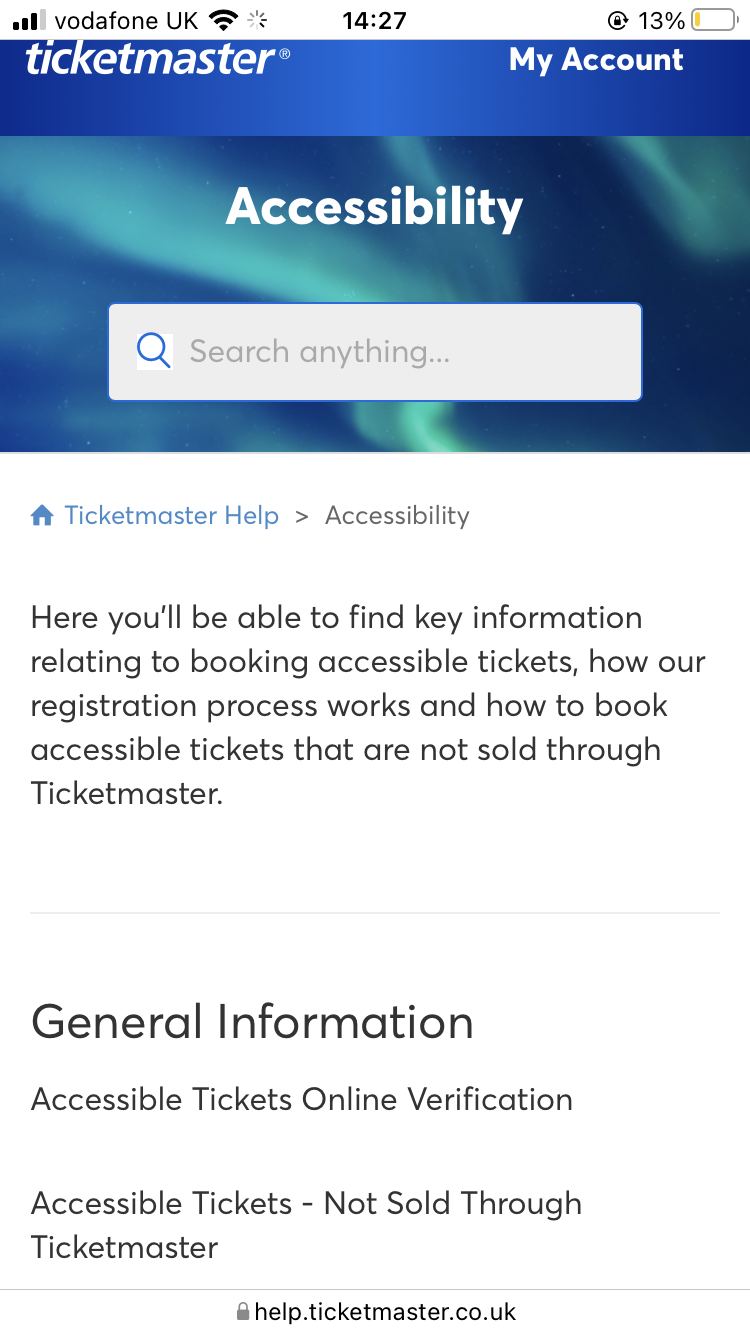Click the Accessibility page title
This screenshot has height=1334, width=750.
click(x=375, y=207)
